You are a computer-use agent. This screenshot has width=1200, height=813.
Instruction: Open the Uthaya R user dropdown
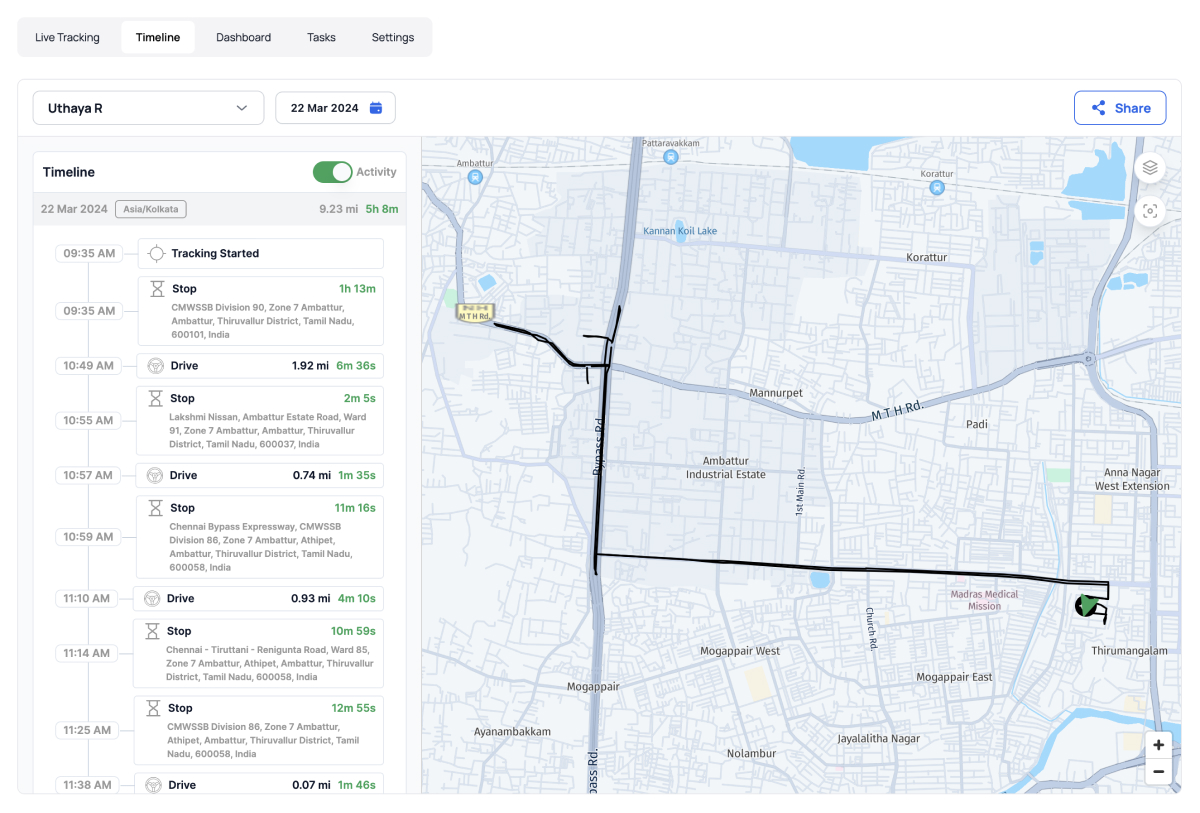point(148,108)
